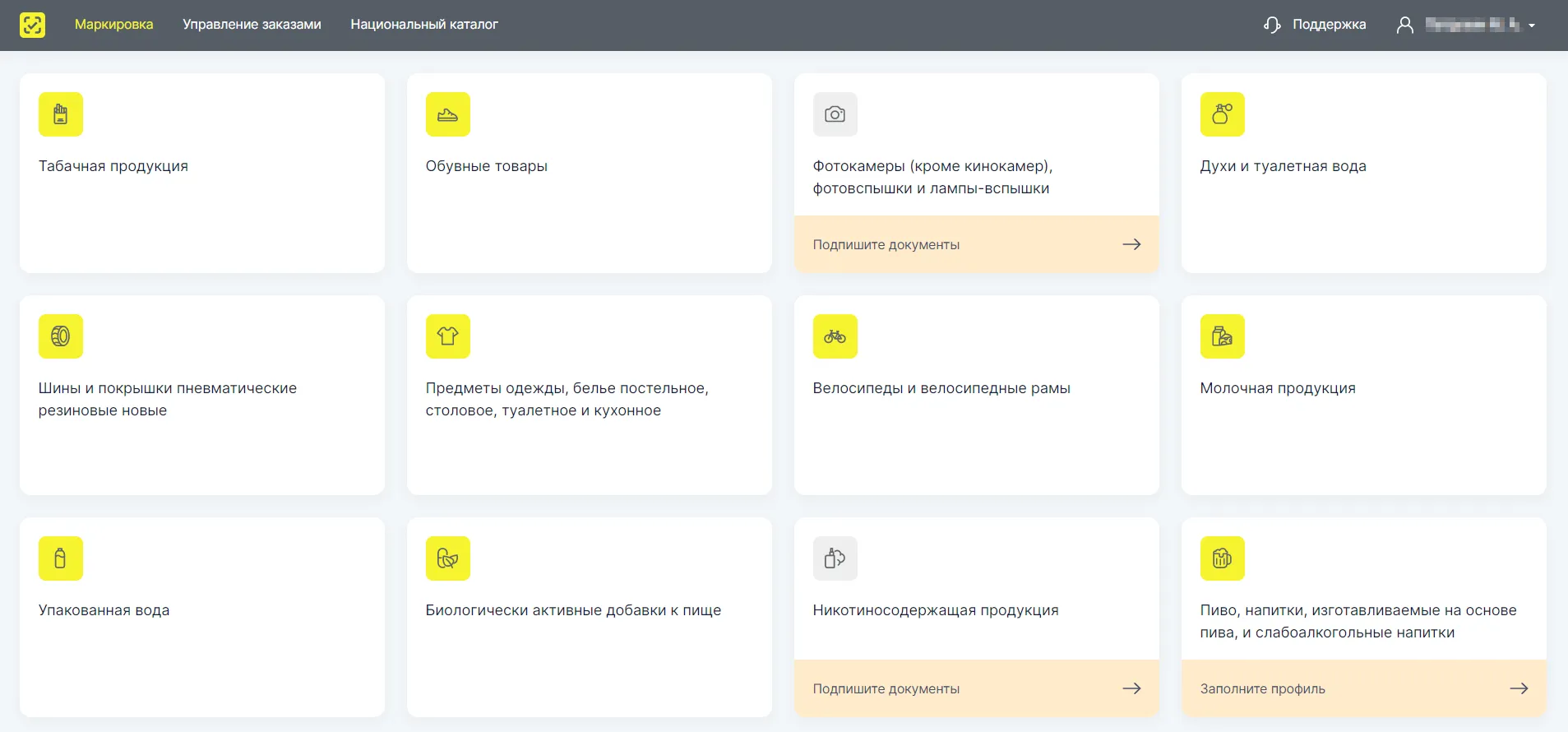Open Национальный каталог from the top navigation
This screenshot has width=1568, height=732.
[x=423, y=25]
